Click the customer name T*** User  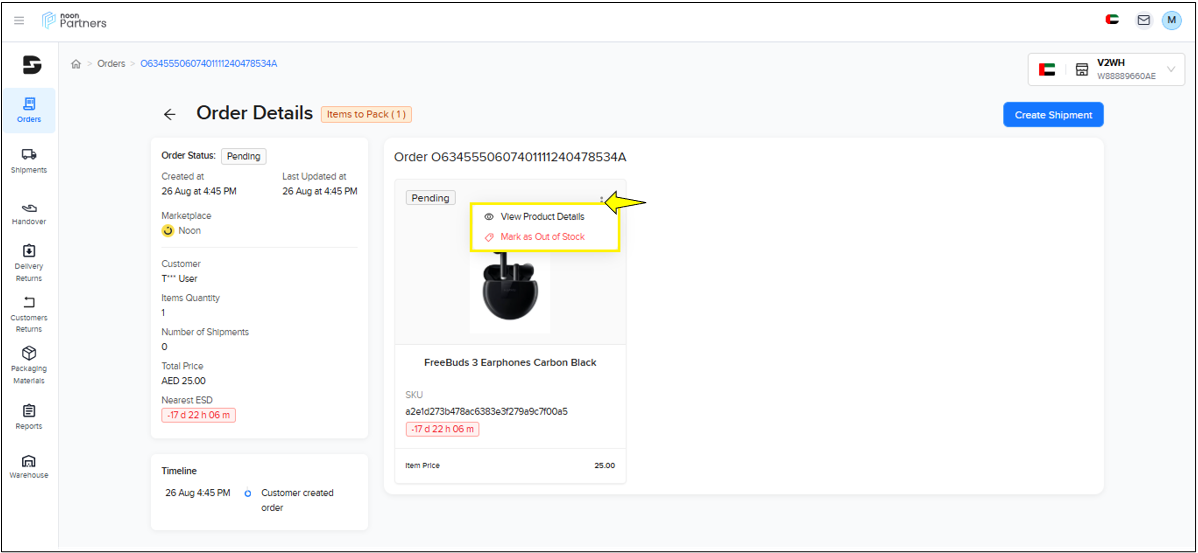pyautogui.click(x=179, y=279)
